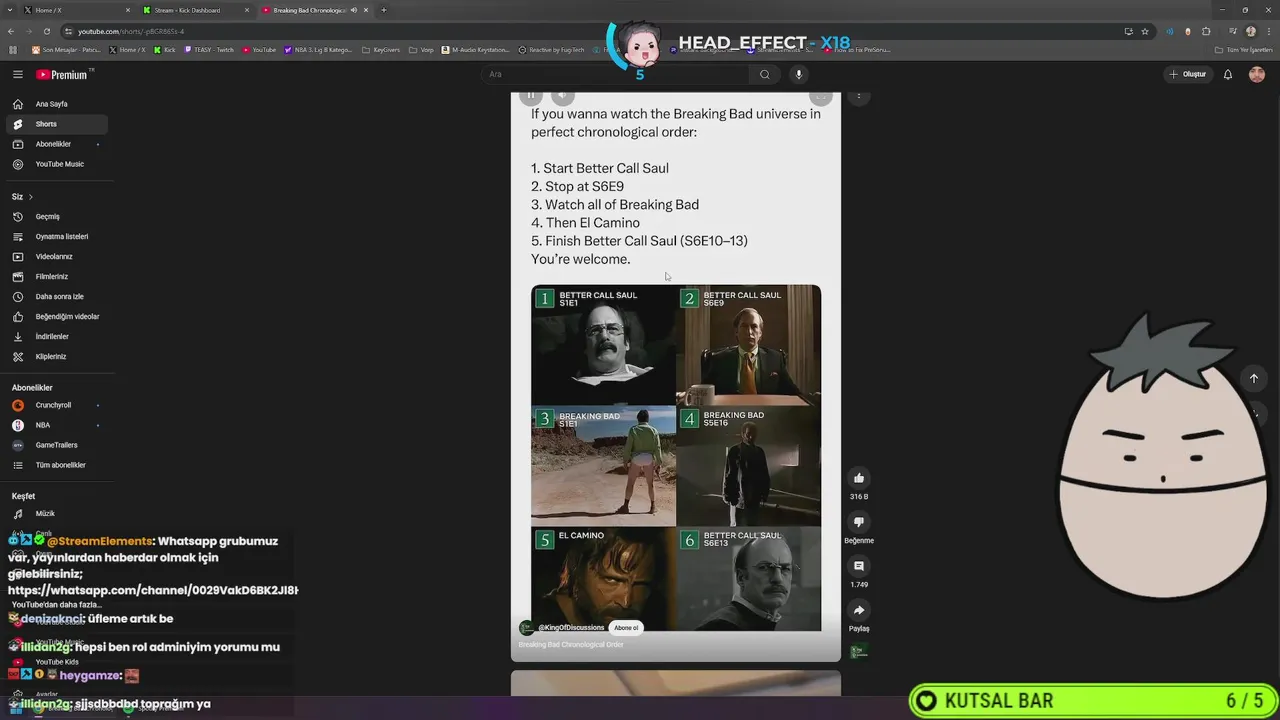This screenshot has width=1280, height=720.
Task: Open the KeyGivers bookmark folder
Action: click(x=381, y=49)
